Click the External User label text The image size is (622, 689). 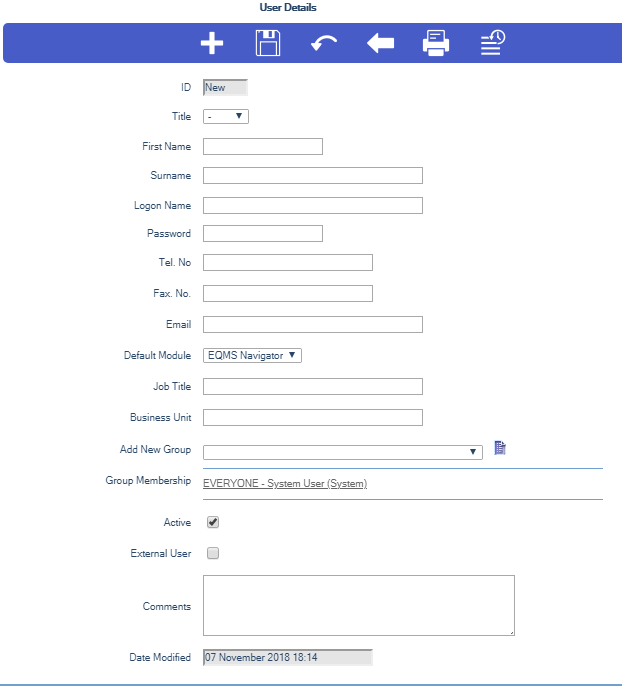[x=161, y=553]
